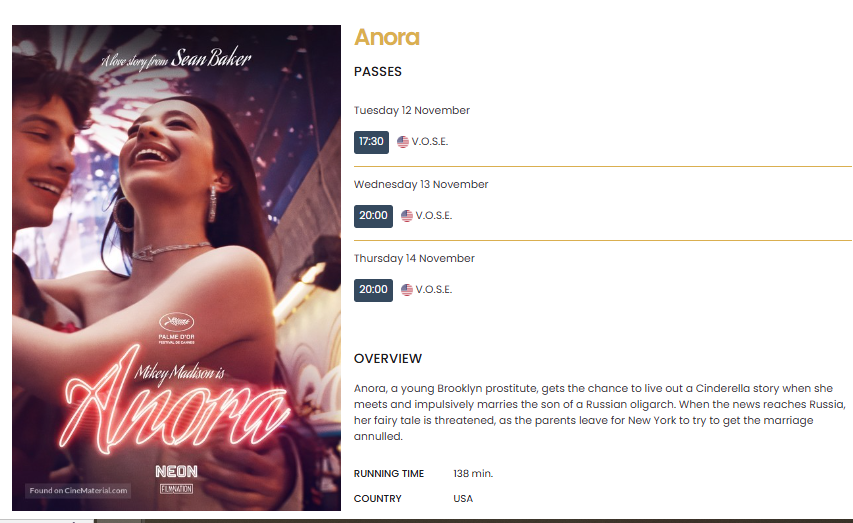Click the US flag icon for Thursday's session

(x=406, y=290)
